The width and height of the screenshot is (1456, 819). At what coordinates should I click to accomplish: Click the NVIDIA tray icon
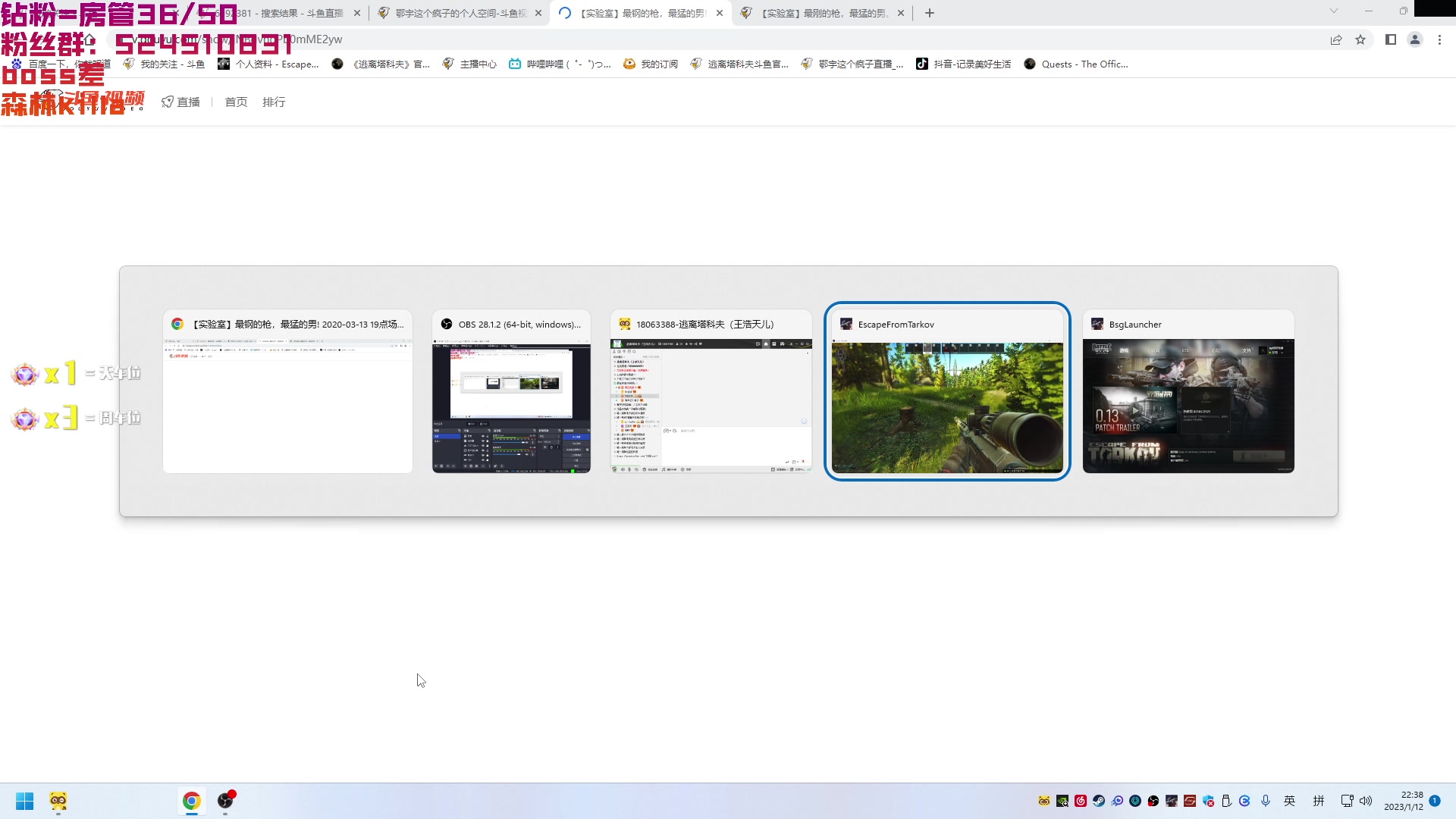click(x=1062, y=801)
